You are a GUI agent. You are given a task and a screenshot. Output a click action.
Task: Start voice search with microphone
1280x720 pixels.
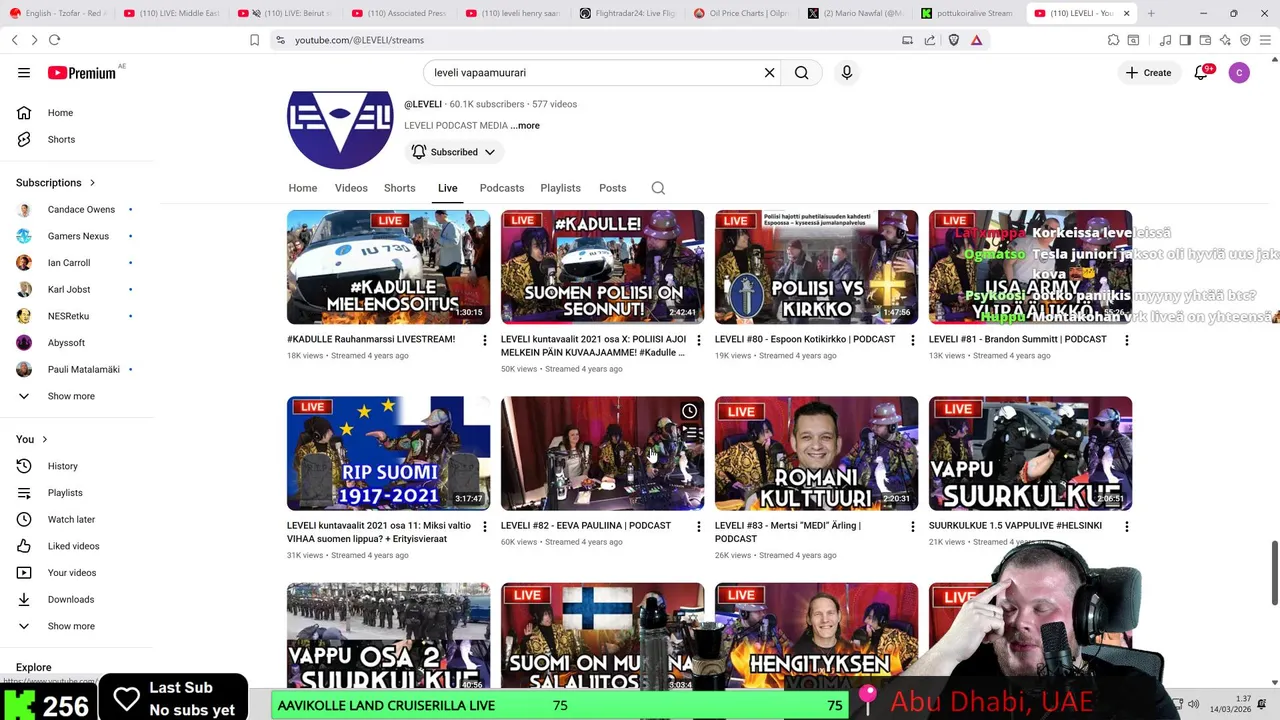pos(847,73)
